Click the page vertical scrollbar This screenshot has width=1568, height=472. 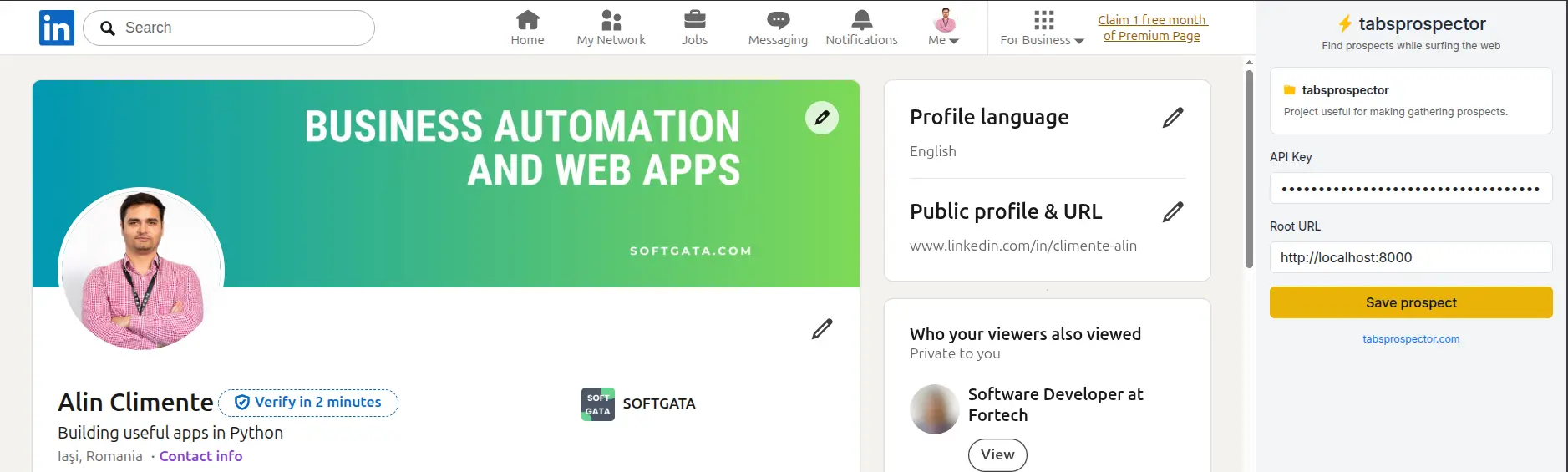1249,170
